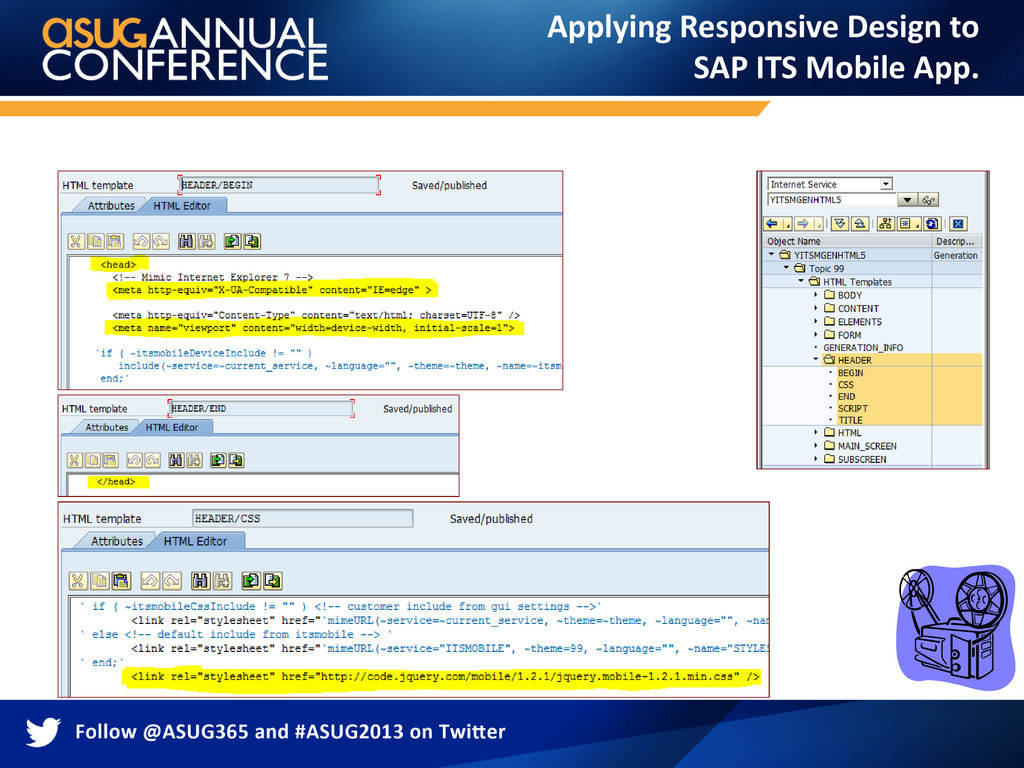
Task: Click Find Next icon in HEADER/BEGIN editor
Action: point(206,242)
